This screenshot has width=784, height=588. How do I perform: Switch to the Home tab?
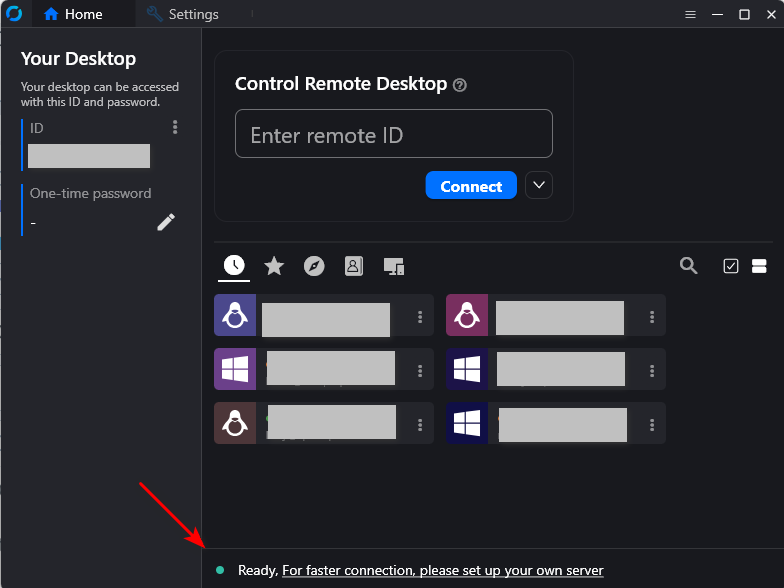pyautogui.click(x=73, y=14)
